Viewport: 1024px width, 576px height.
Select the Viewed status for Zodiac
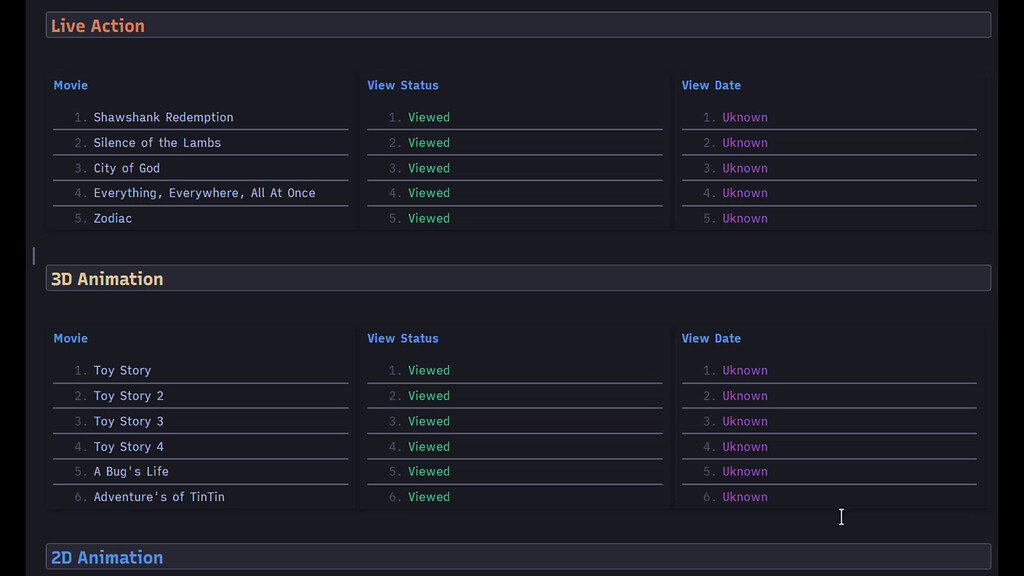428,218
